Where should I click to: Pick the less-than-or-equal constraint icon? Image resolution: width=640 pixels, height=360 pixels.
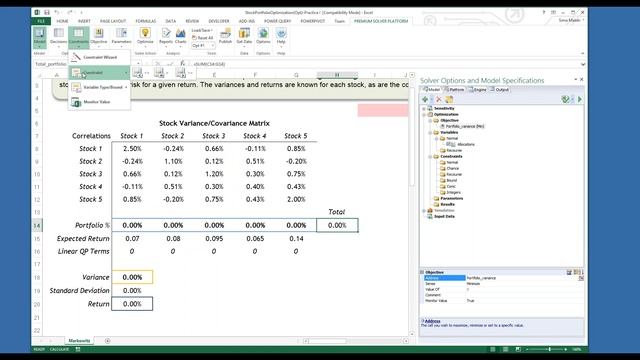pyautogui.click(x=138, y=73)
